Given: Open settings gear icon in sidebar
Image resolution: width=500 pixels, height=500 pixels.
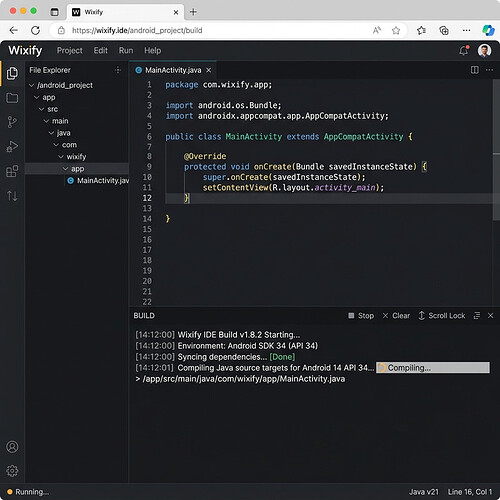Looking at the screenshot, I should [x=12, y=471].
